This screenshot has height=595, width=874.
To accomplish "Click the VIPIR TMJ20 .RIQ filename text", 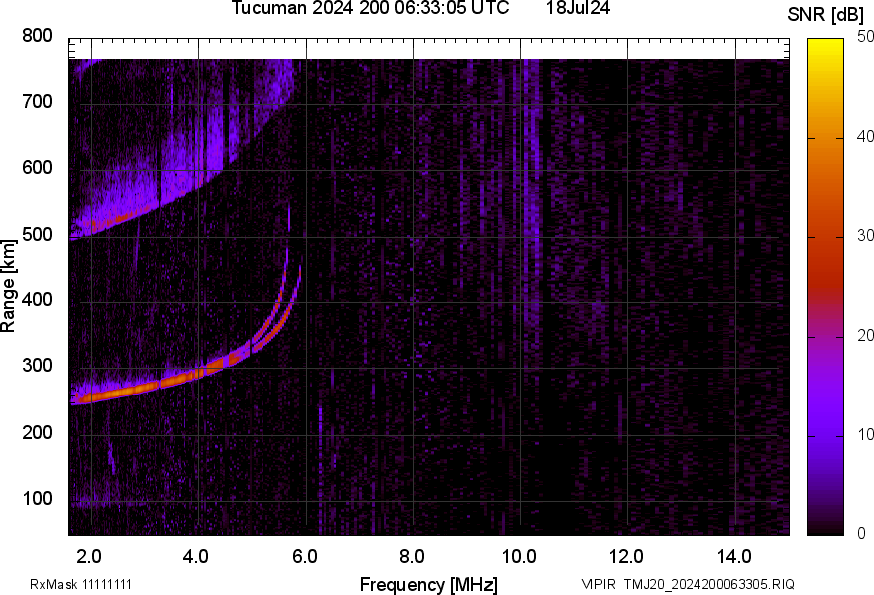I will (688, 584).
